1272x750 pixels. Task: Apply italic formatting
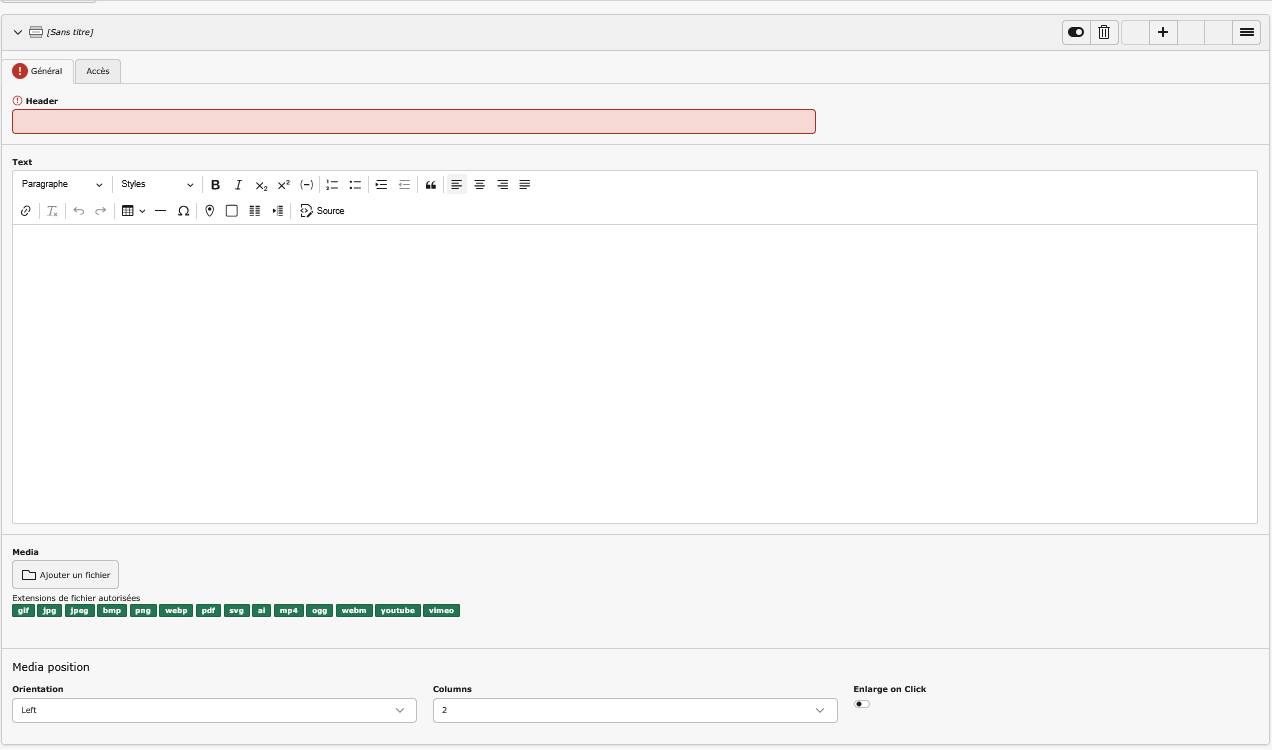click(238, 185)
